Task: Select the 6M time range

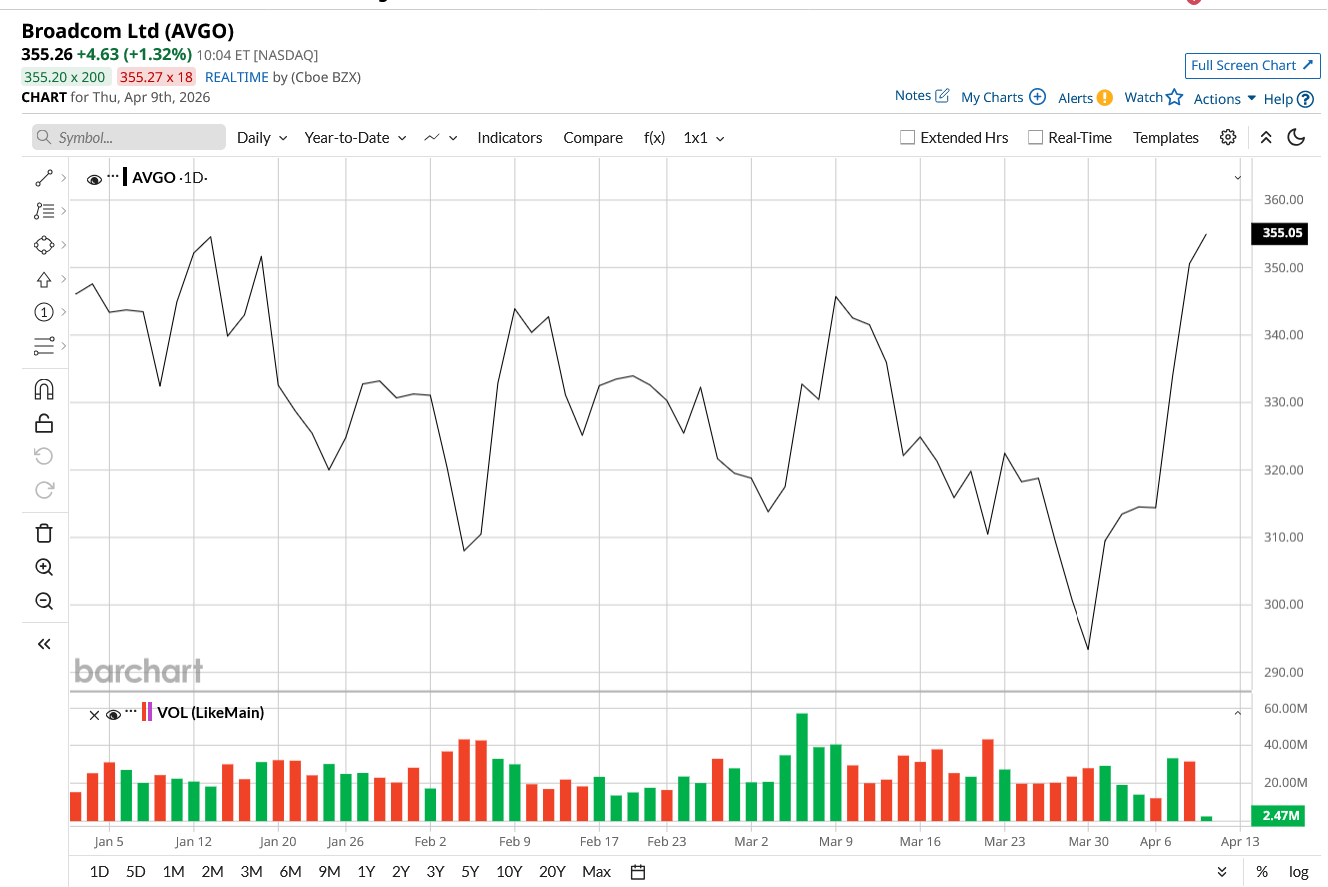Action: pyautogui.click(x=290, y=872)
